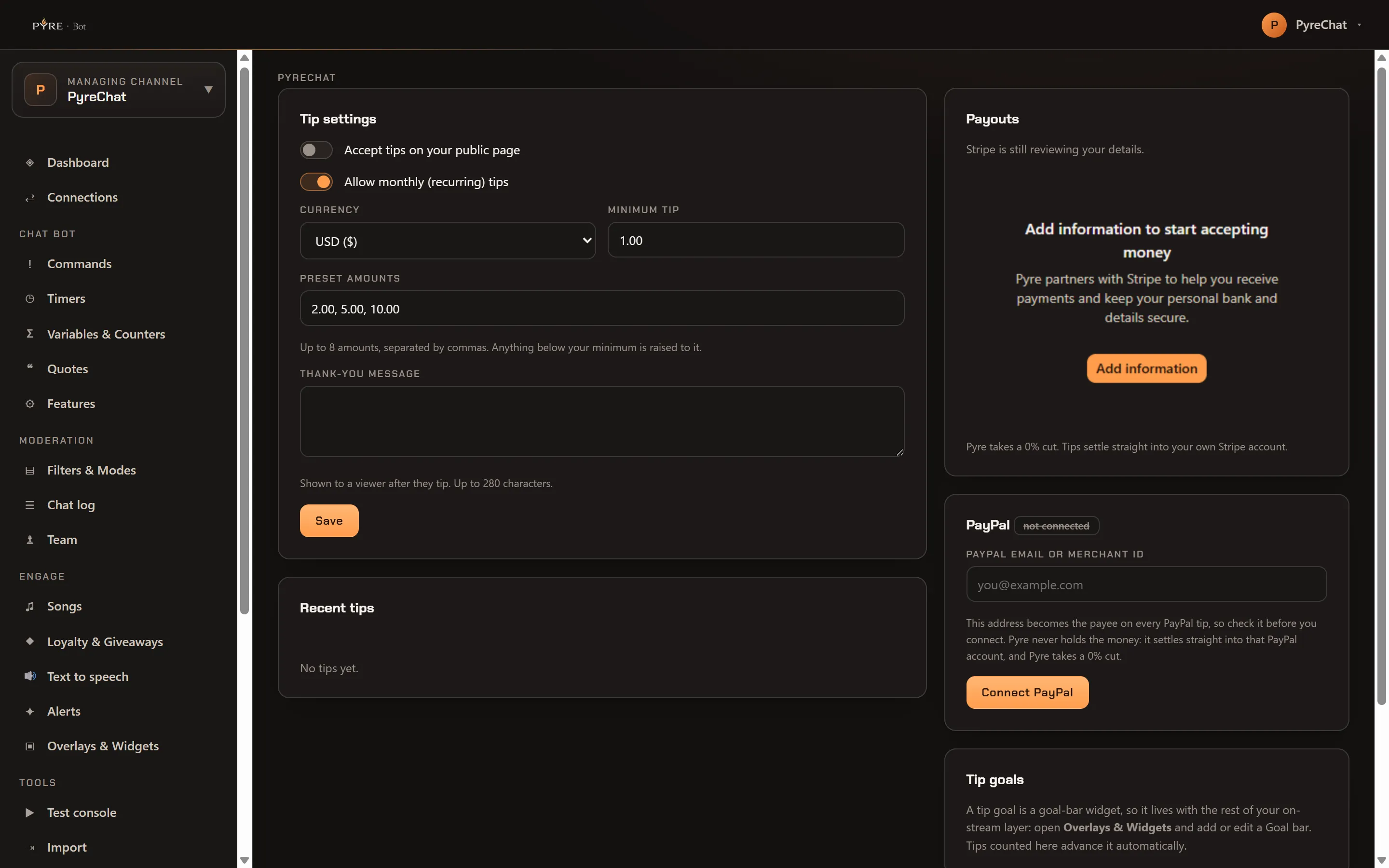
Task: Click the Overlays & Widgets square icon
Action: (30, 746)
